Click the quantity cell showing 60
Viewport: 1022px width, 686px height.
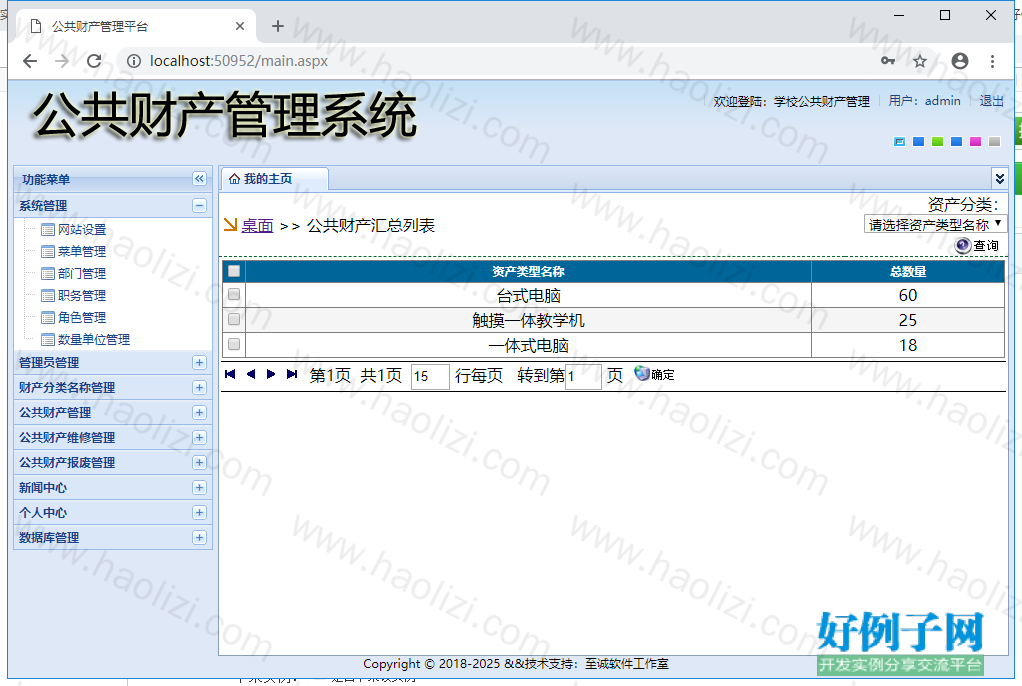click(x=908, y=295)
